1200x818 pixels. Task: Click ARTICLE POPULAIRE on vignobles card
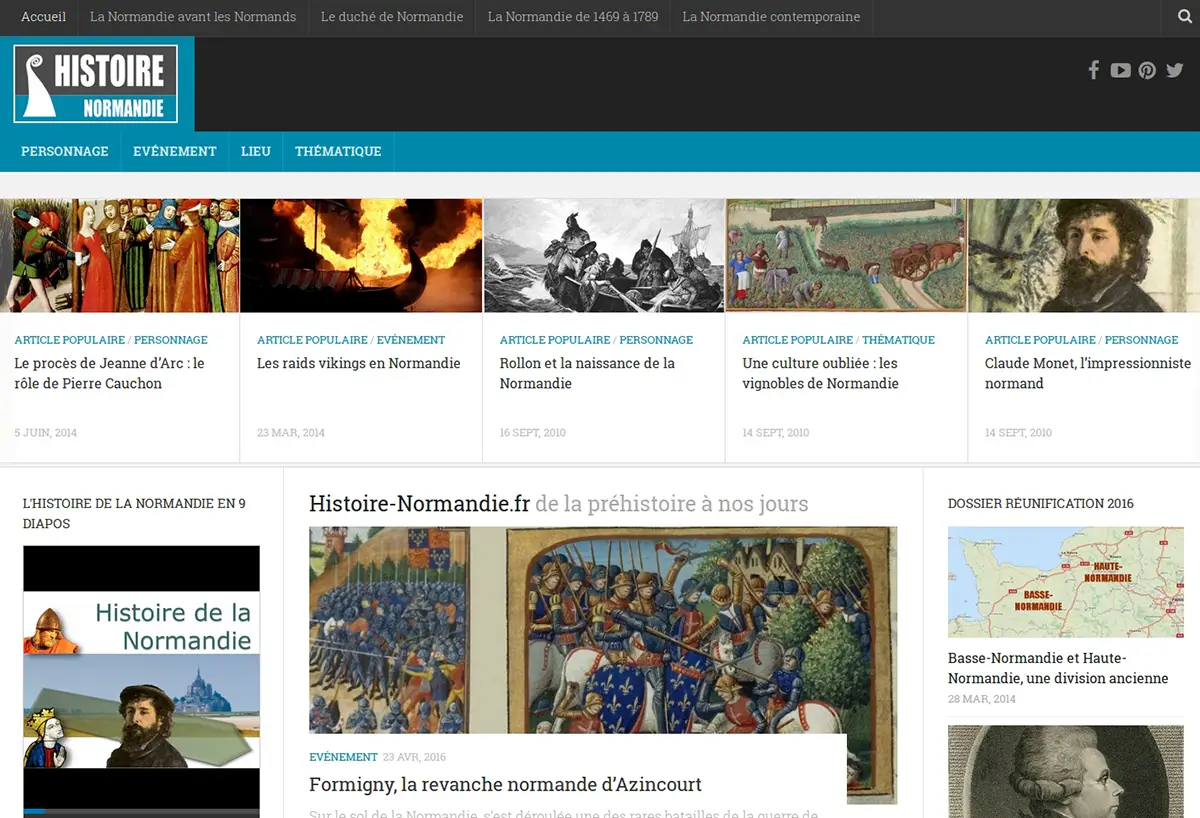click(x=797, y=340)
